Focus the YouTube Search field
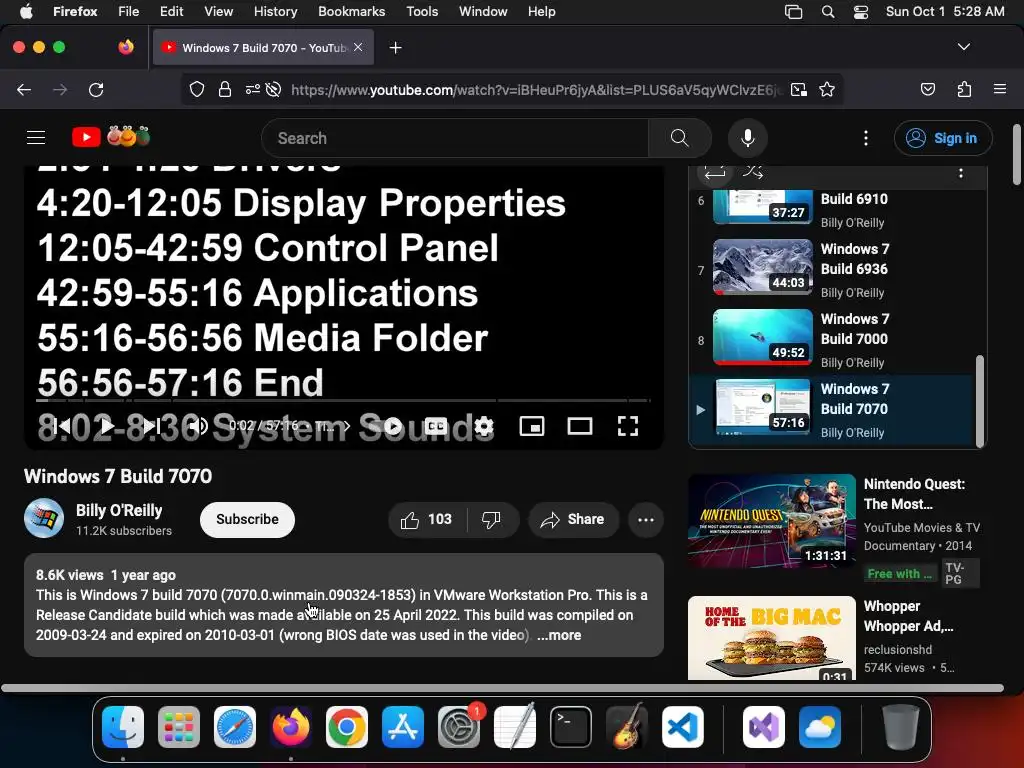 [x=455, y=138]
